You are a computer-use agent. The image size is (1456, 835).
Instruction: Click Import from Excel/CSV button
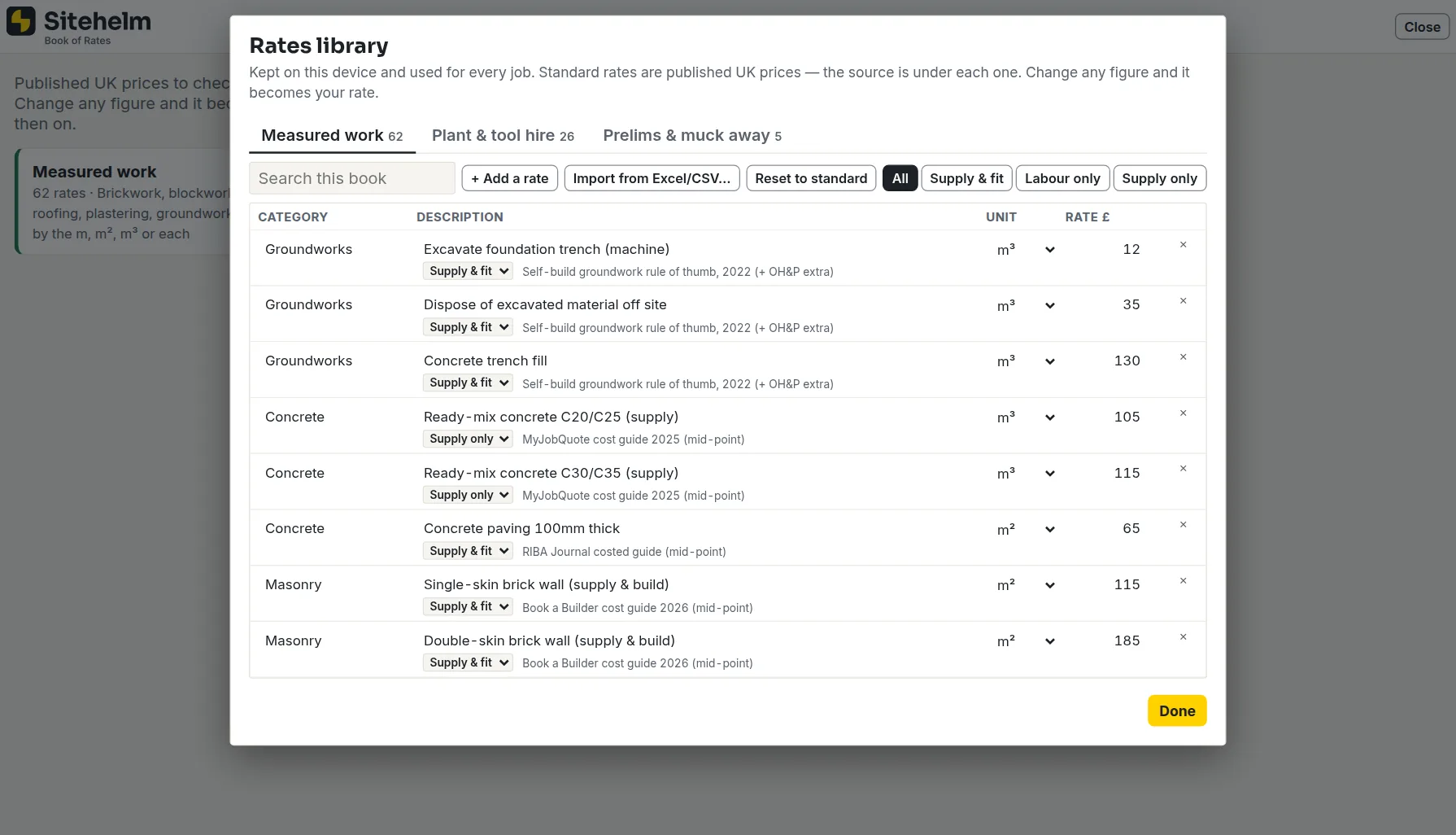tap(652, 178)
